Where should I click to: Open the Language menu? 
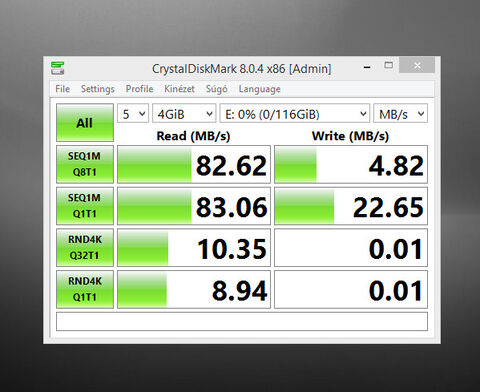pos(259,89)
